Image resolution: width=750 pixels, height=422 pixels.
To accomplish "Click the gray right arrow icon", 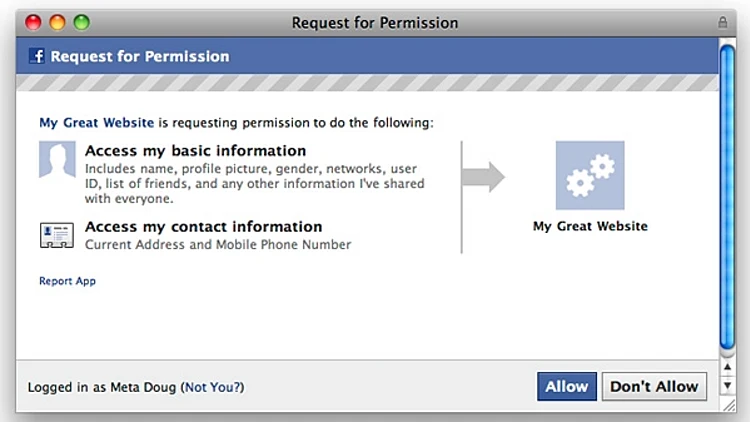I will click(484, 177).
